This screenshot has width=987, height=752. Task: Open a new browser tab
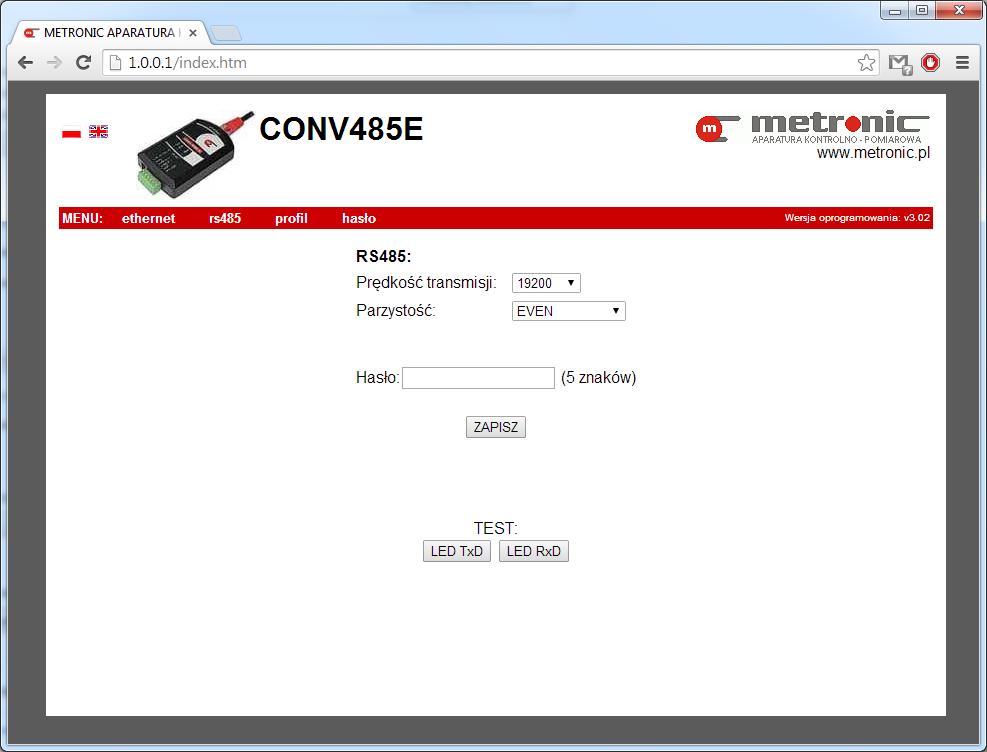pos(225,33)
